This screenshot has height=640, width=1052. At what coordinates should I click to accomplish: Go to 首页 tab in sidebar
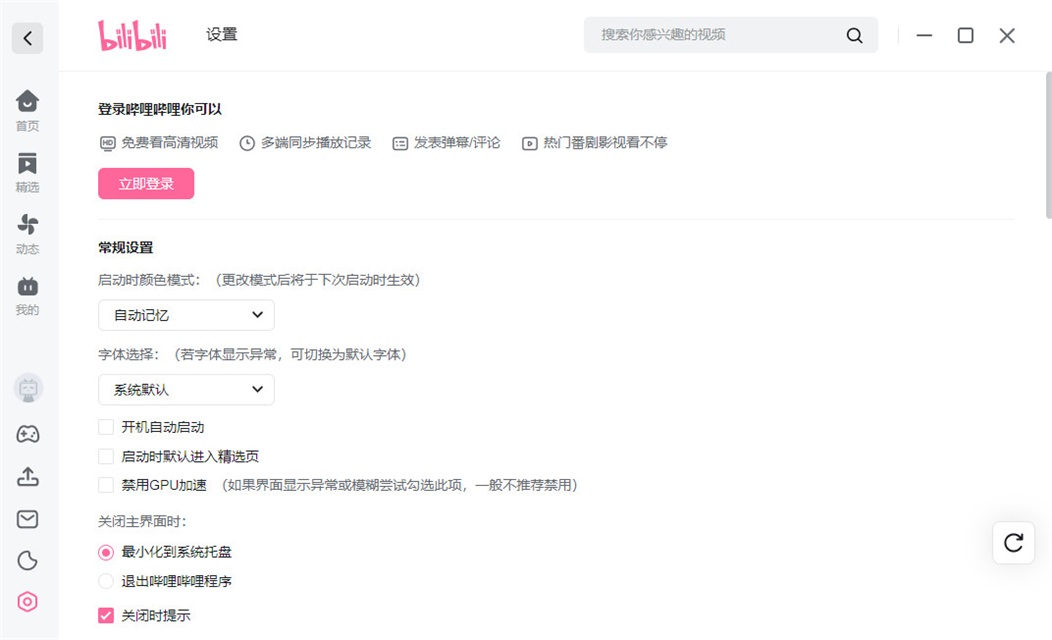(x=28, y=110)
